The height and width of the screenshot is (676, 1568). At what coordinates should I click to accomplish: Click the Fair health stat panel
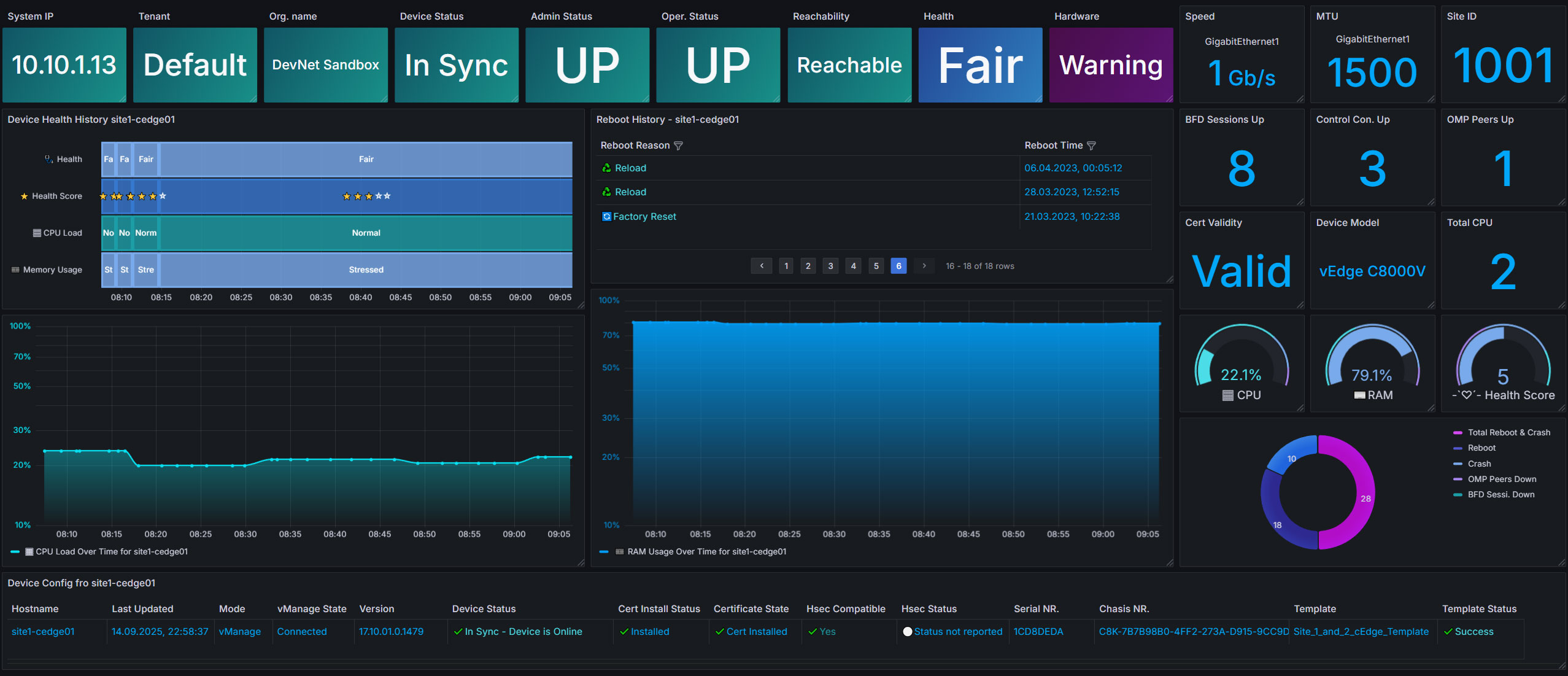click(980, 65)
